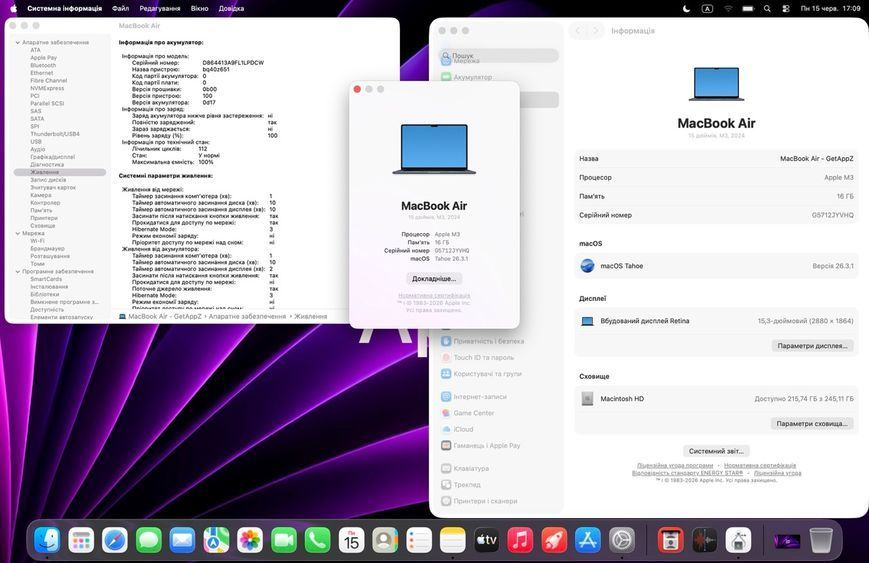Viewport: 869px width, 563px height.
Task: Select Wi-Fi under Мережа
Action: (37, 241)
